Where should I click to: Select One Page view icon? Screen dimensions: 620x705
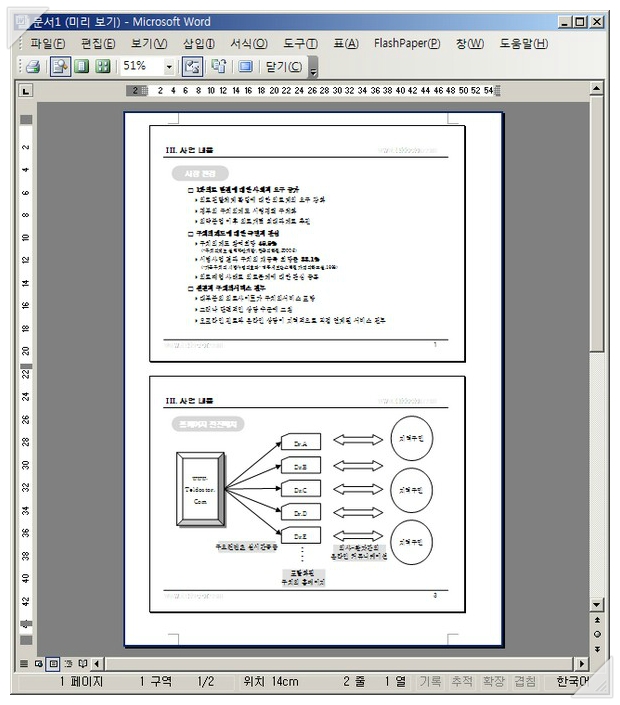[82, 67]
